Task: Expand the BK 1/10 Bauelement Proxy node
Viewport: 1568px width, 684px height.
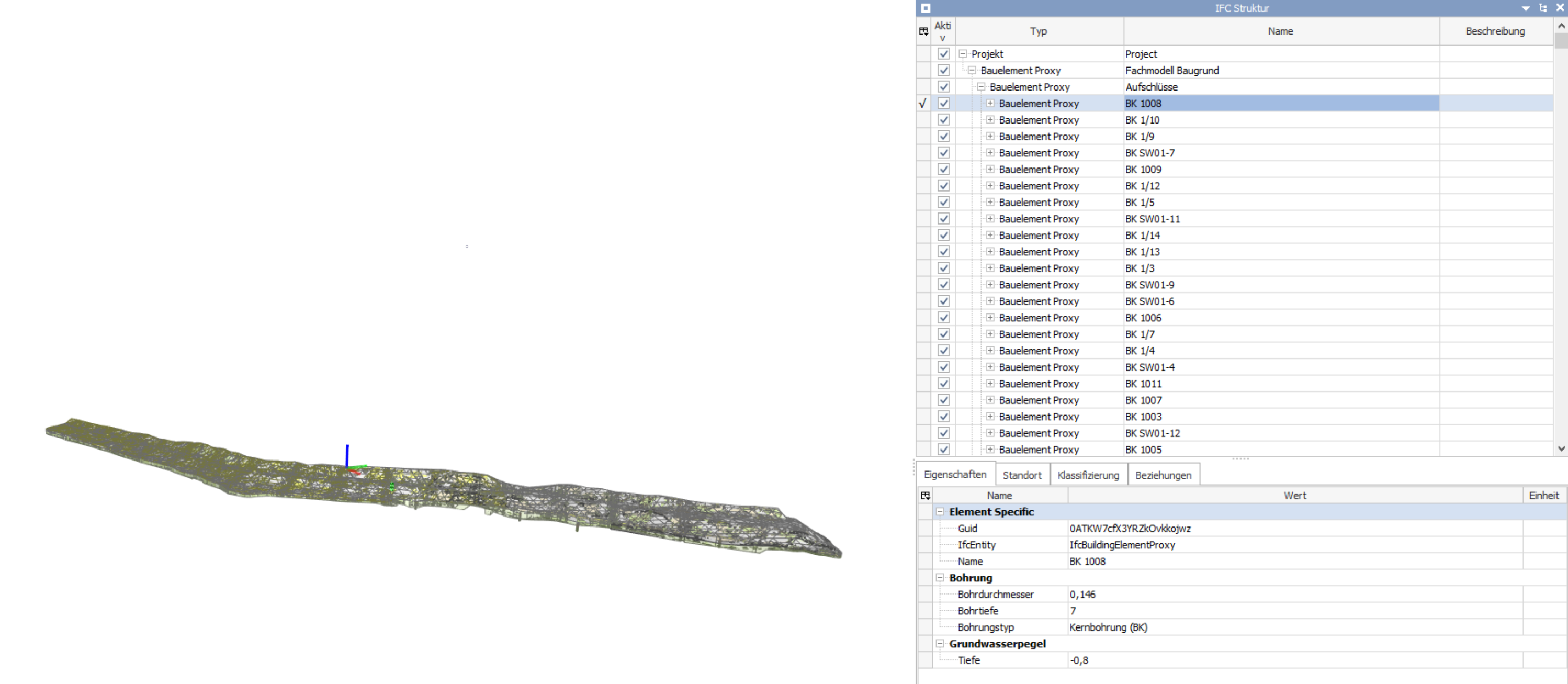Action: [x=990, y=120]
